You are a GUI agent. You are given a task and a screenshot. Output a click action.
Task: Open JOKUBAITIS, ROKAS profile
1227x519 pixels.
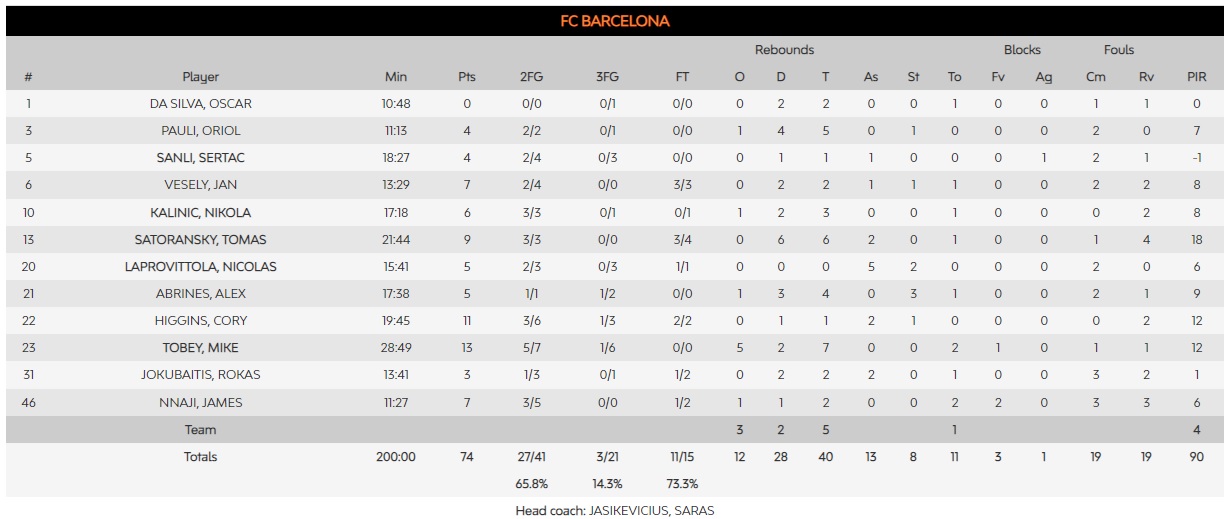(200, 375)
